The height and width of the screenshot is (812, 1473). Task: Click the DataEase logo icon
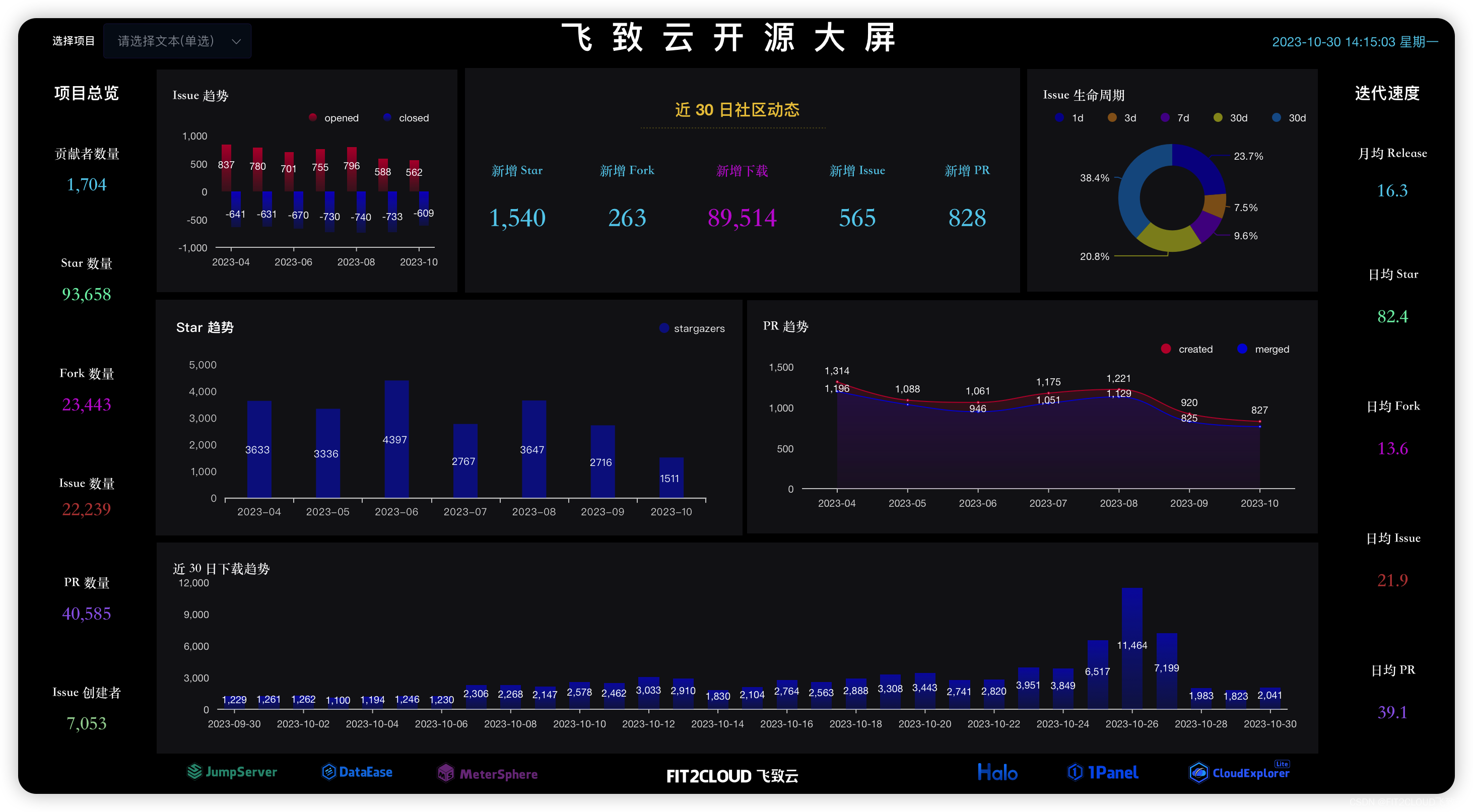coord(329,772)
